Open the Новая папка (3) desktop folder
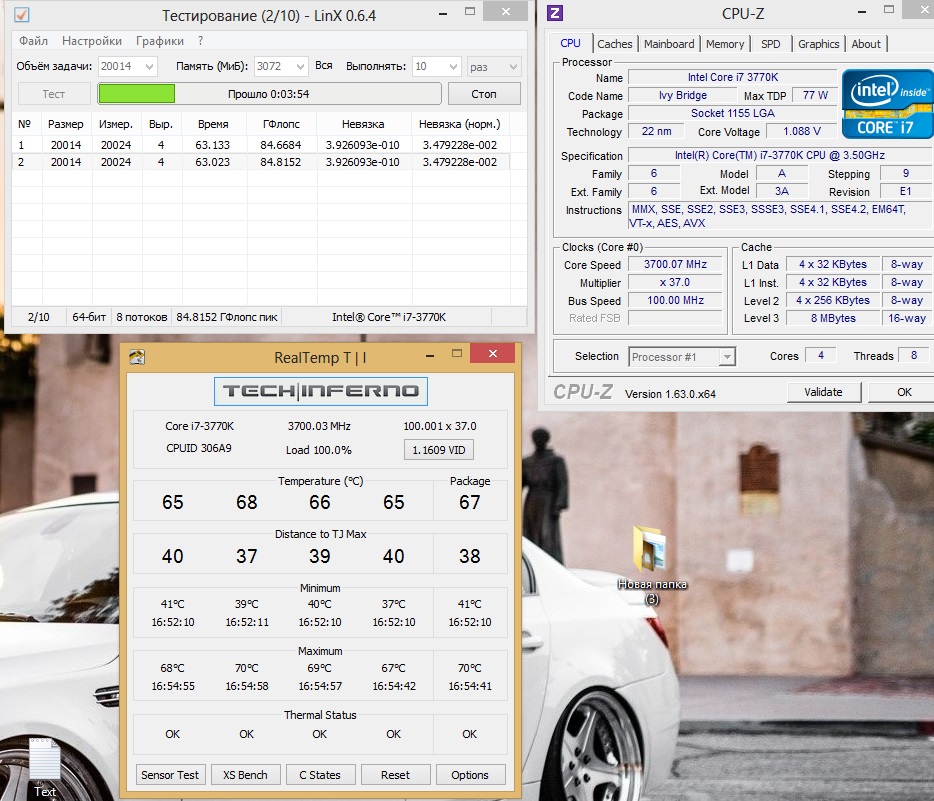Screen dimensions: 934x801 pos(651,549)
